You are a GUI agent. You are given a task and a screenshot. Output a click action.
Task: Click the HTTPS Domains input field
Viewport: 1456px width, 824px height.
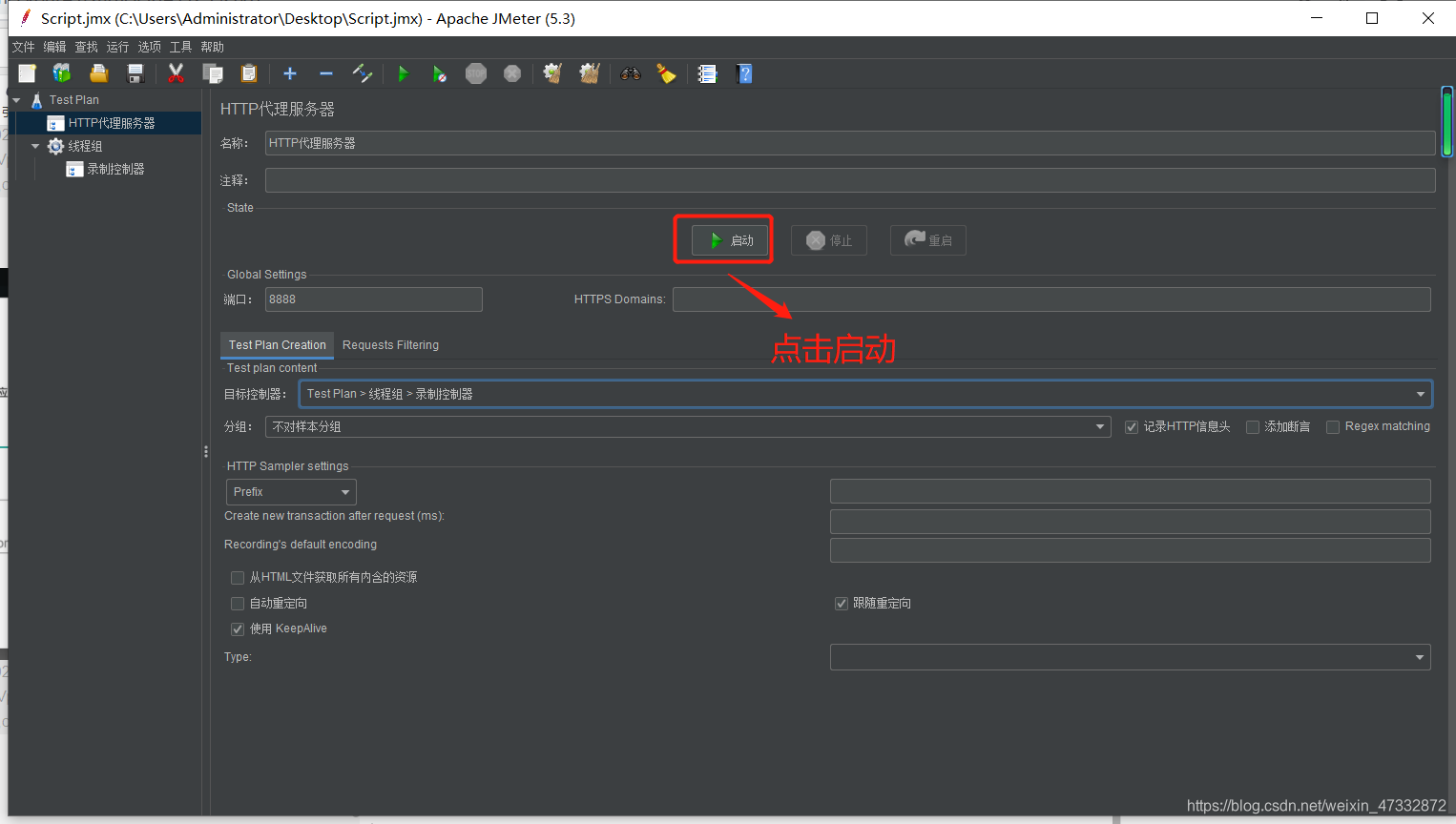click(1051, 299)
